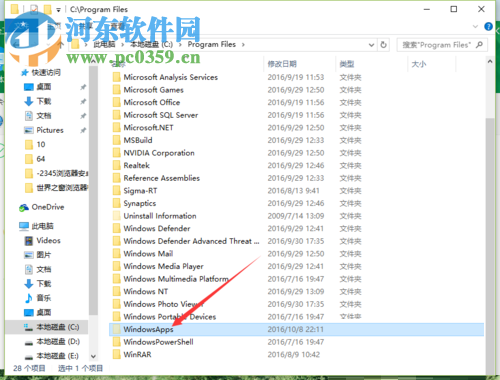Select the Microsoft SQL Server folder icon
This screenshot has height=380, width=500.
click(116, 115)
